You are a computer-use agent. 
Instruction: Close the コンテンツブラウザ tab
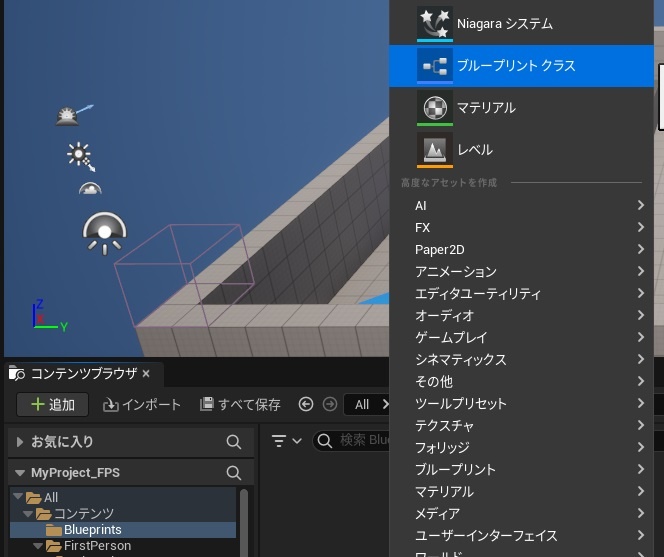click(146, 373)
